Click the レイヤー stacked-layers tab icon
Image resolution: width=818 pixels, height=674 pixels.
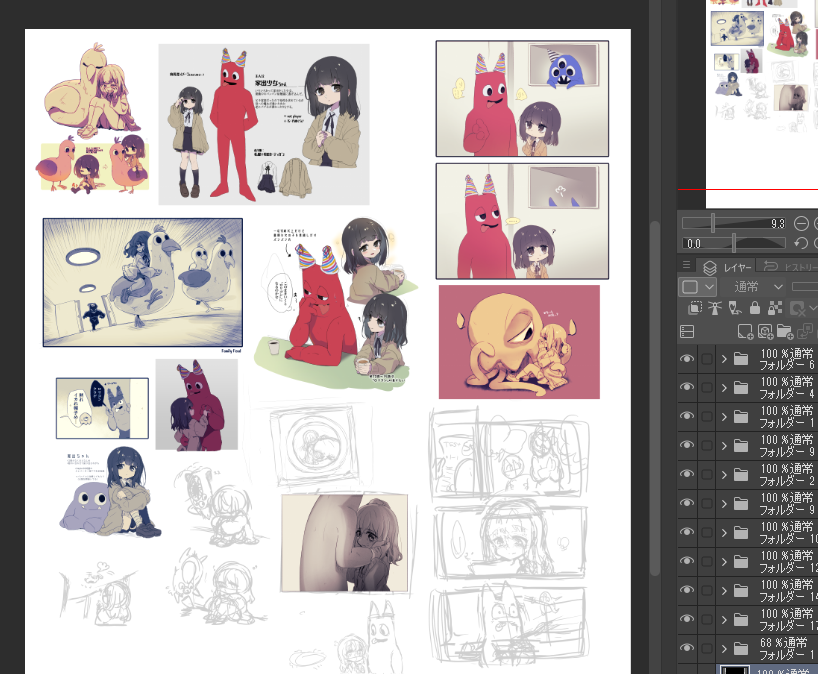point(709,268)
